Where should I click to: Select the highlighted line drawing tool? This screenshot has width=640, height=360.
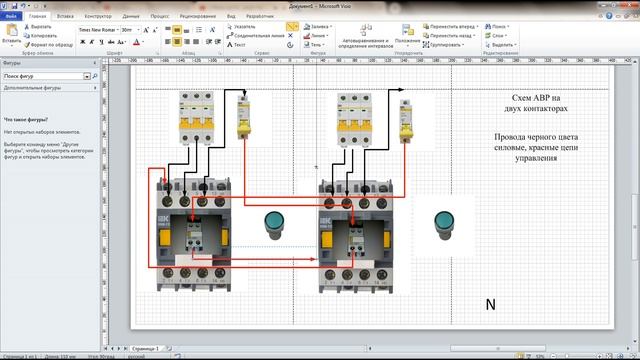292,27
